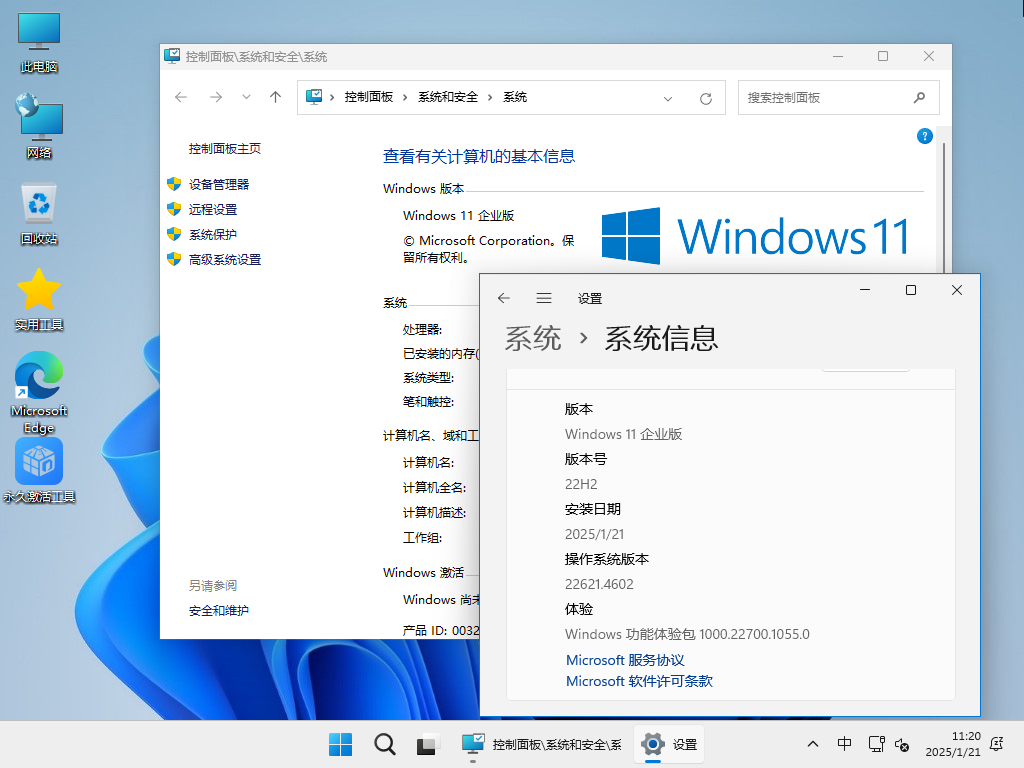
Task: Expand chevron after 控制面板 breadcrumb
Action: (405, 97)
